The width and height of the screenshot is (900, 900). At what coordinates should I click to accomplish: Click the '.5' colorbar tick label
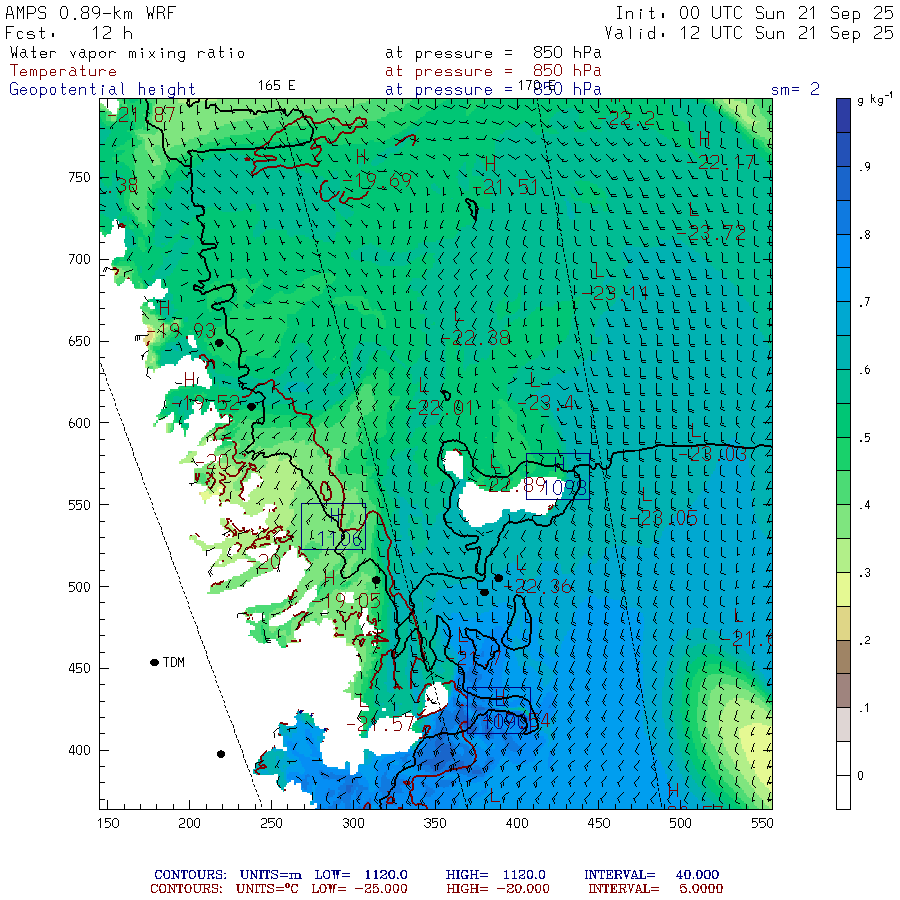(864, 438)
